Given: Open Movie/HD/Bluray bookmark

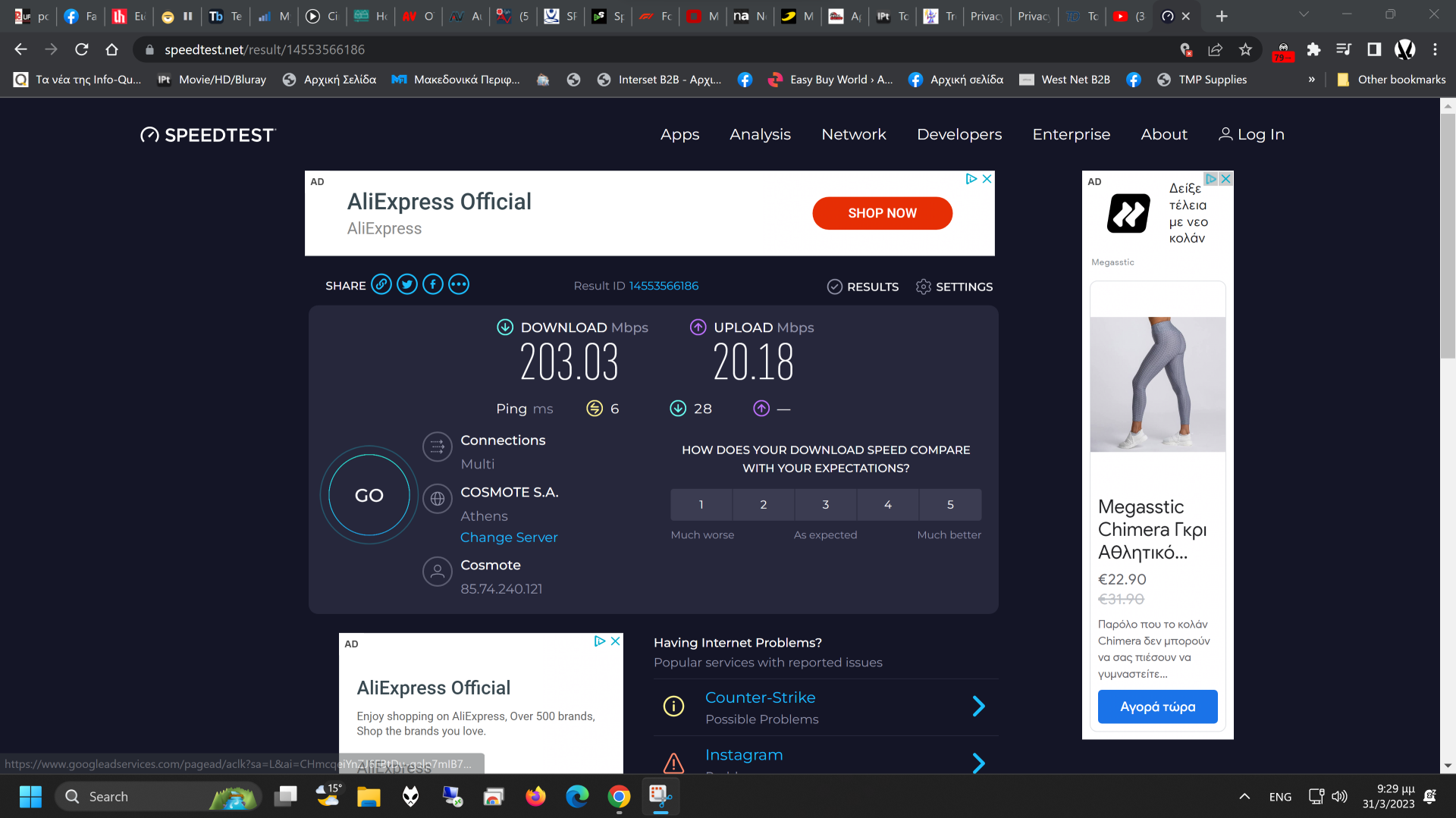Looking at the screenshot, I should [212, 80].
